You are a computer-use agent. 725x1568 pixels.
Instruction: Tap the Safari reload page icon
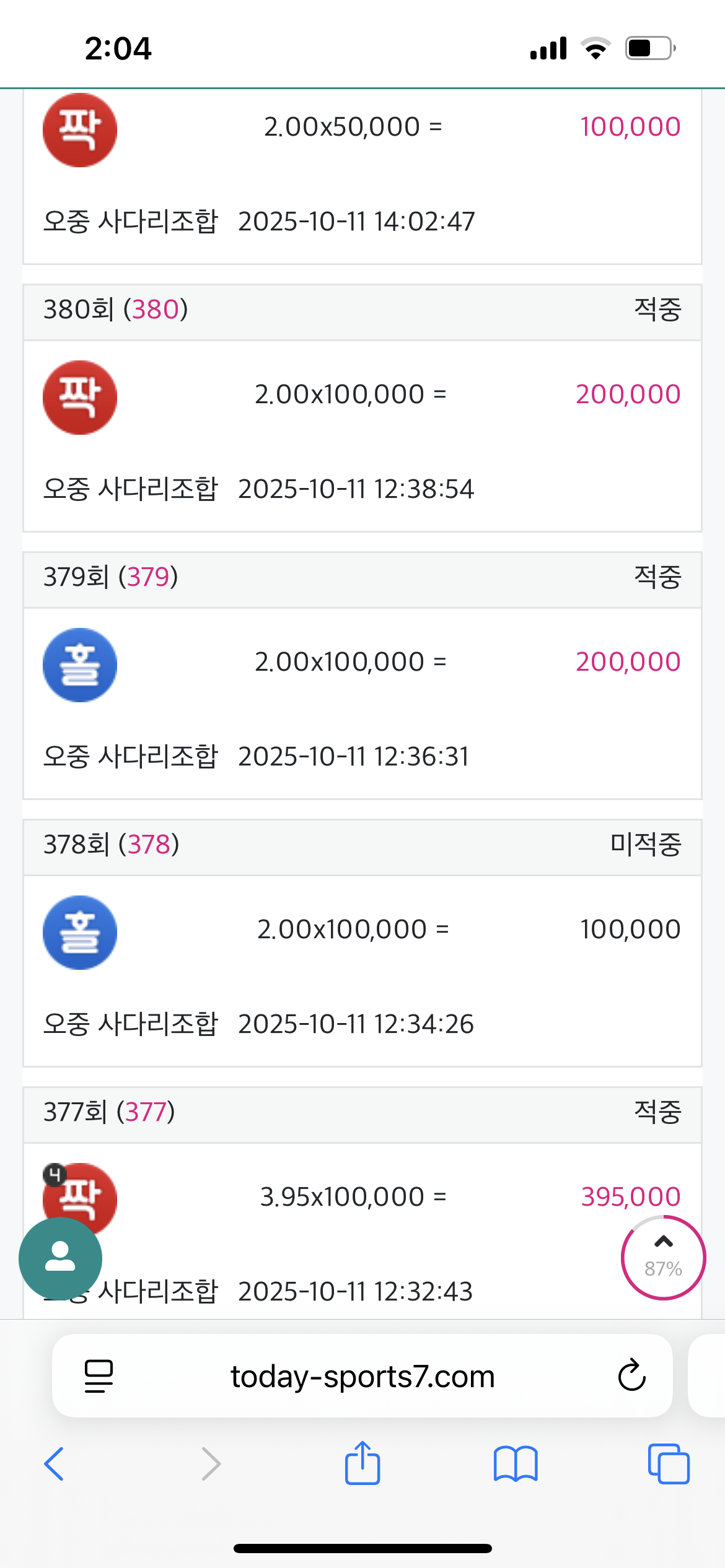point(631,1375)
